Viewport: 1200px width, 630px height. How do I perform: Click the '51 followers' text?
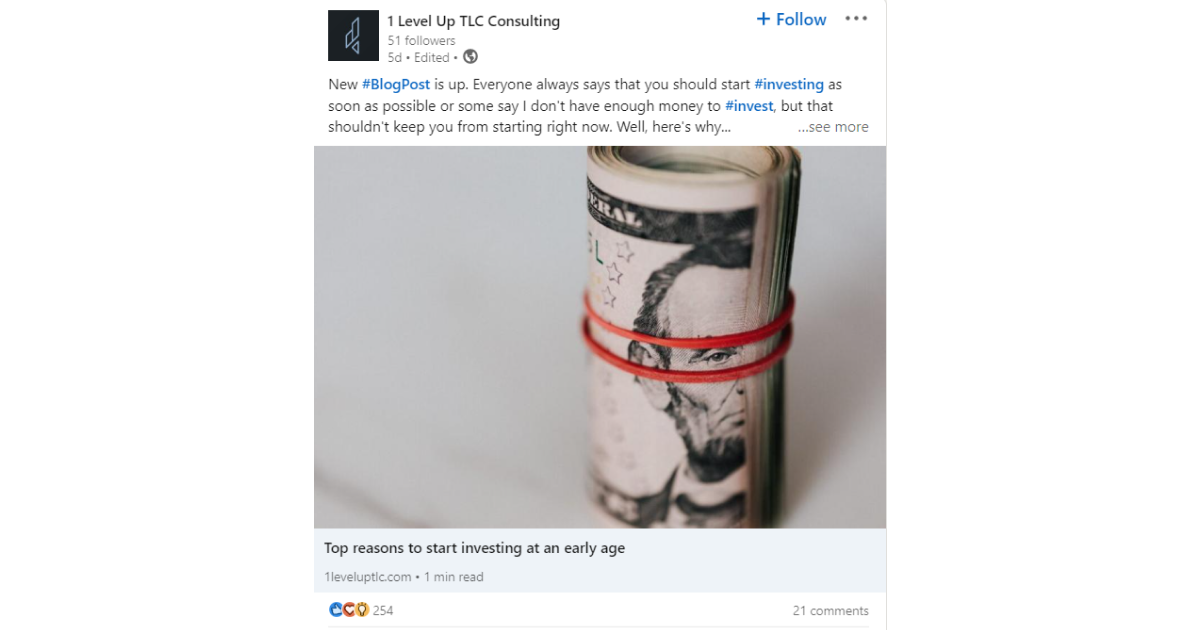click(422, 41)
